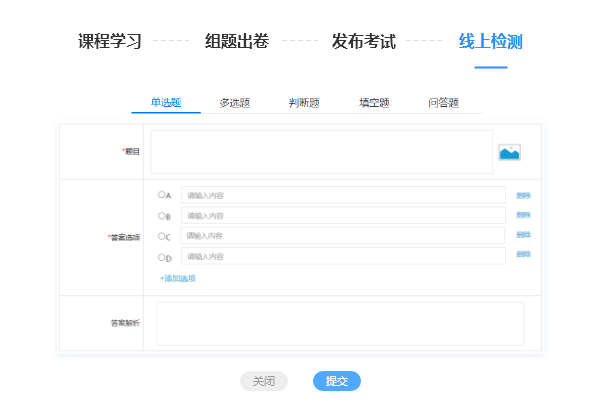The width and height of the screenshot is (600, 420).
Task: Focus the 题目 question text area
Action: (321, 151)
